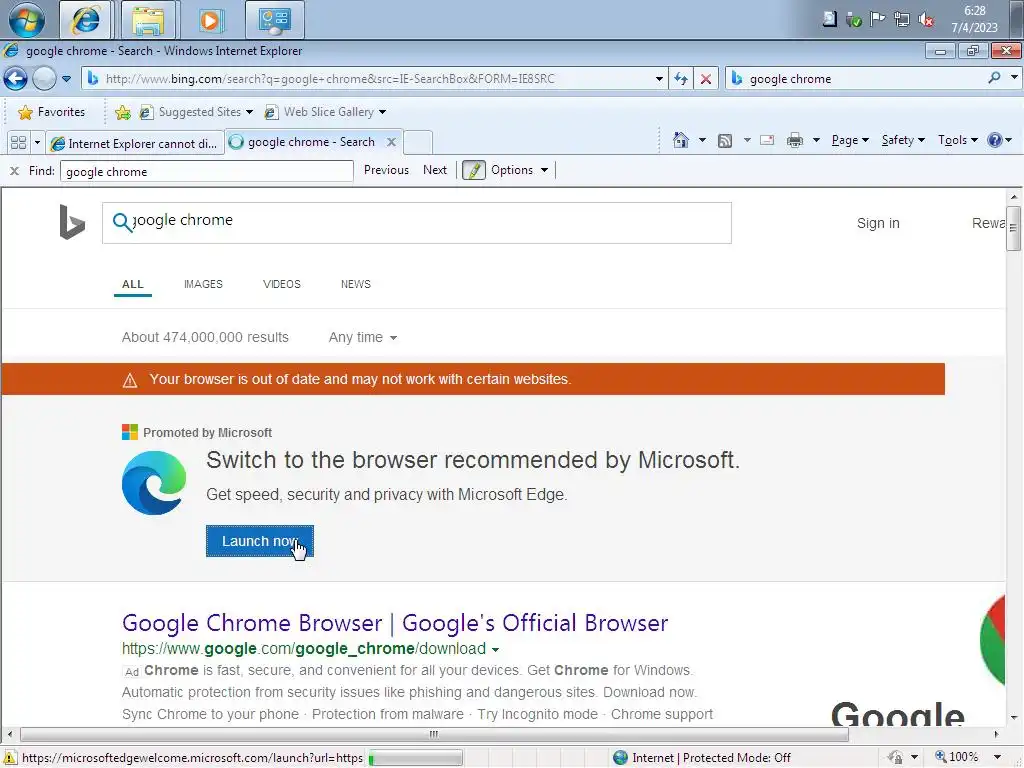This screenshot has height=768, width=1024.
Task: Open the Action Center flag icon
Action: [x=877, y=20]
